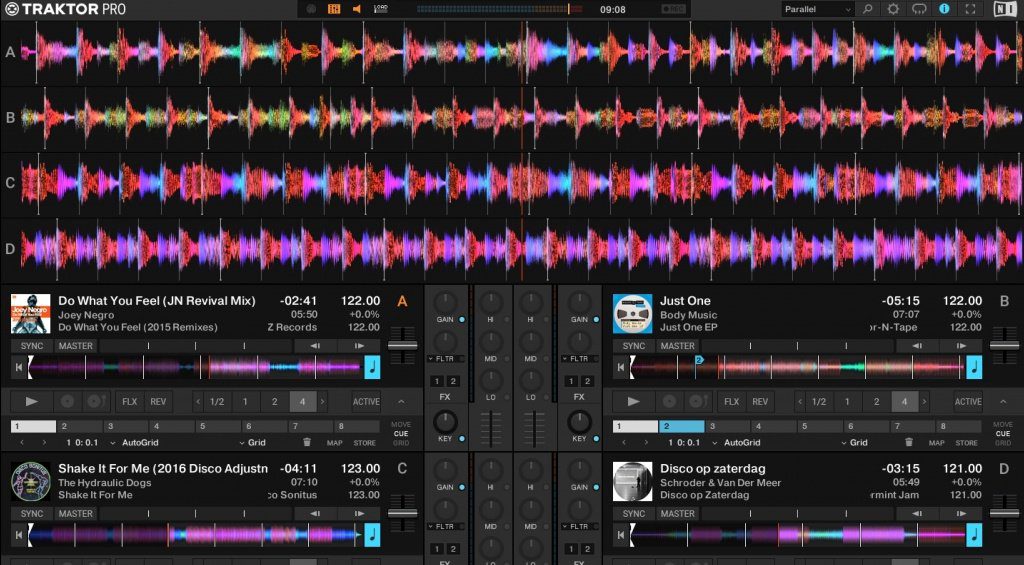This screenshot has height=565, width=1024.
Task: Show smaller loop sizes on deck A
Action: [x=198, y=401]
